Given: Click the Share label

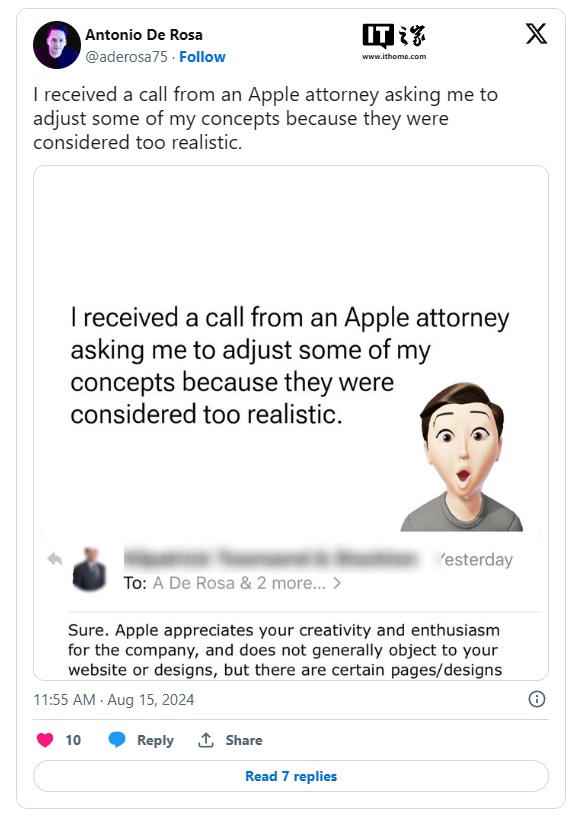Looking at the screenshot, I should point(244,740).
